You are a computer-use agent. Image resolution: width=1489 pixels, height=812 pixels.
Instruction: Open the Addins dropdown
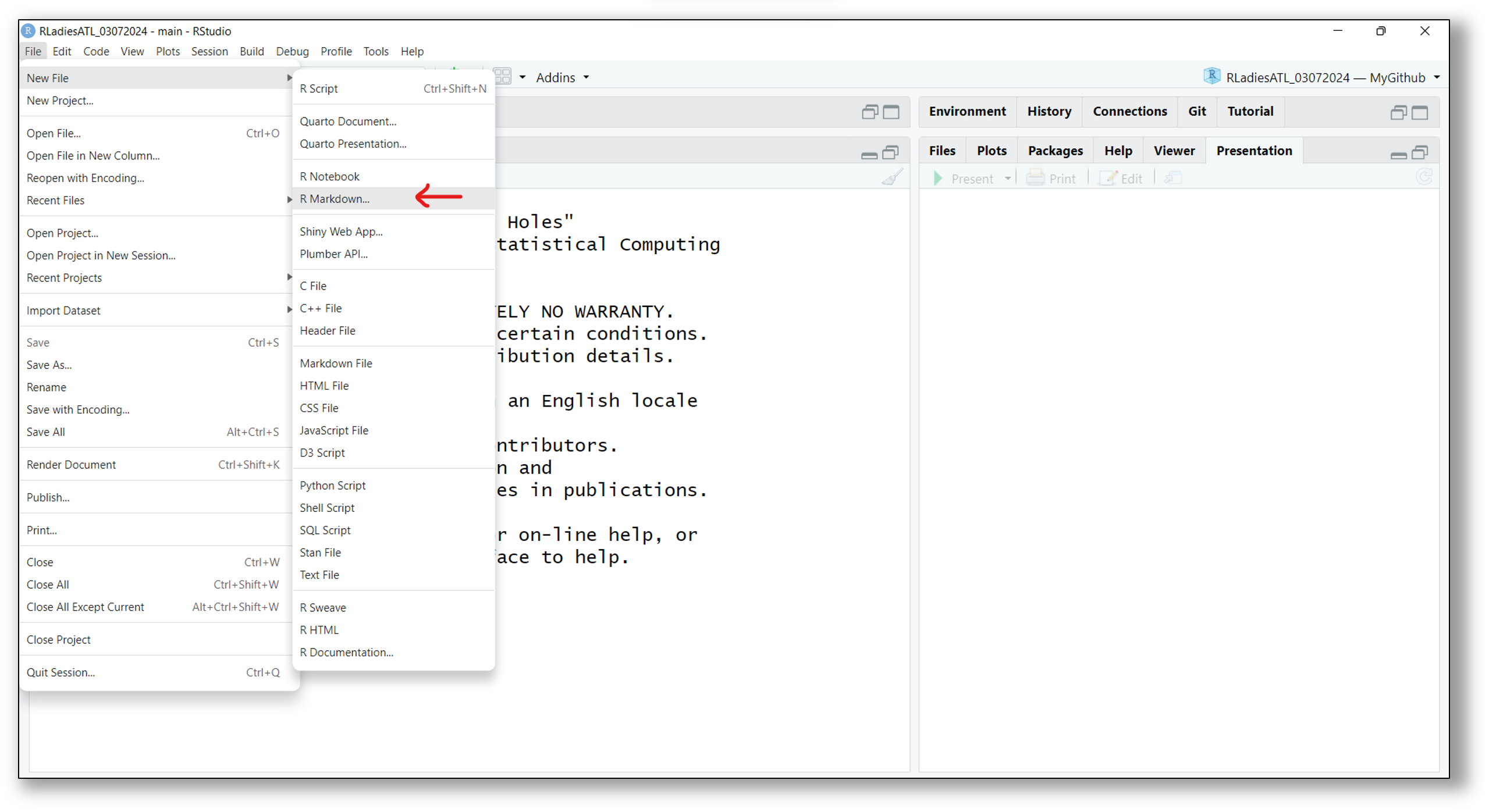coord(562,77)
